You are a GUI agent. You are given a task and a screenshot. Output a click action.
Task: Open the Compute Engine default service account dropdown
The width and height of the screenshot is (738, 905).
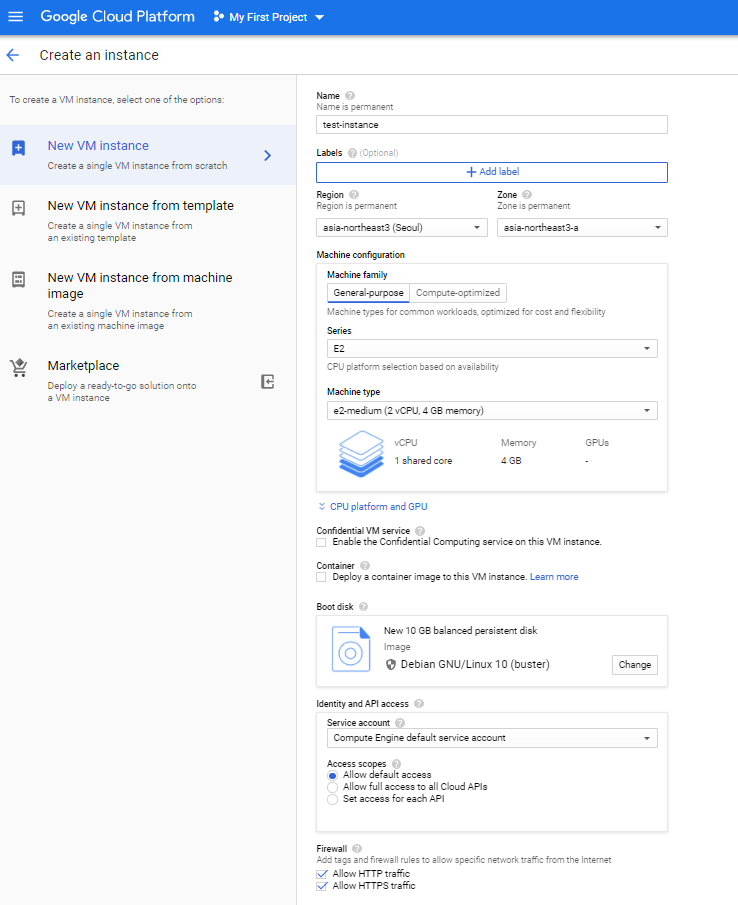pos(492,738)
